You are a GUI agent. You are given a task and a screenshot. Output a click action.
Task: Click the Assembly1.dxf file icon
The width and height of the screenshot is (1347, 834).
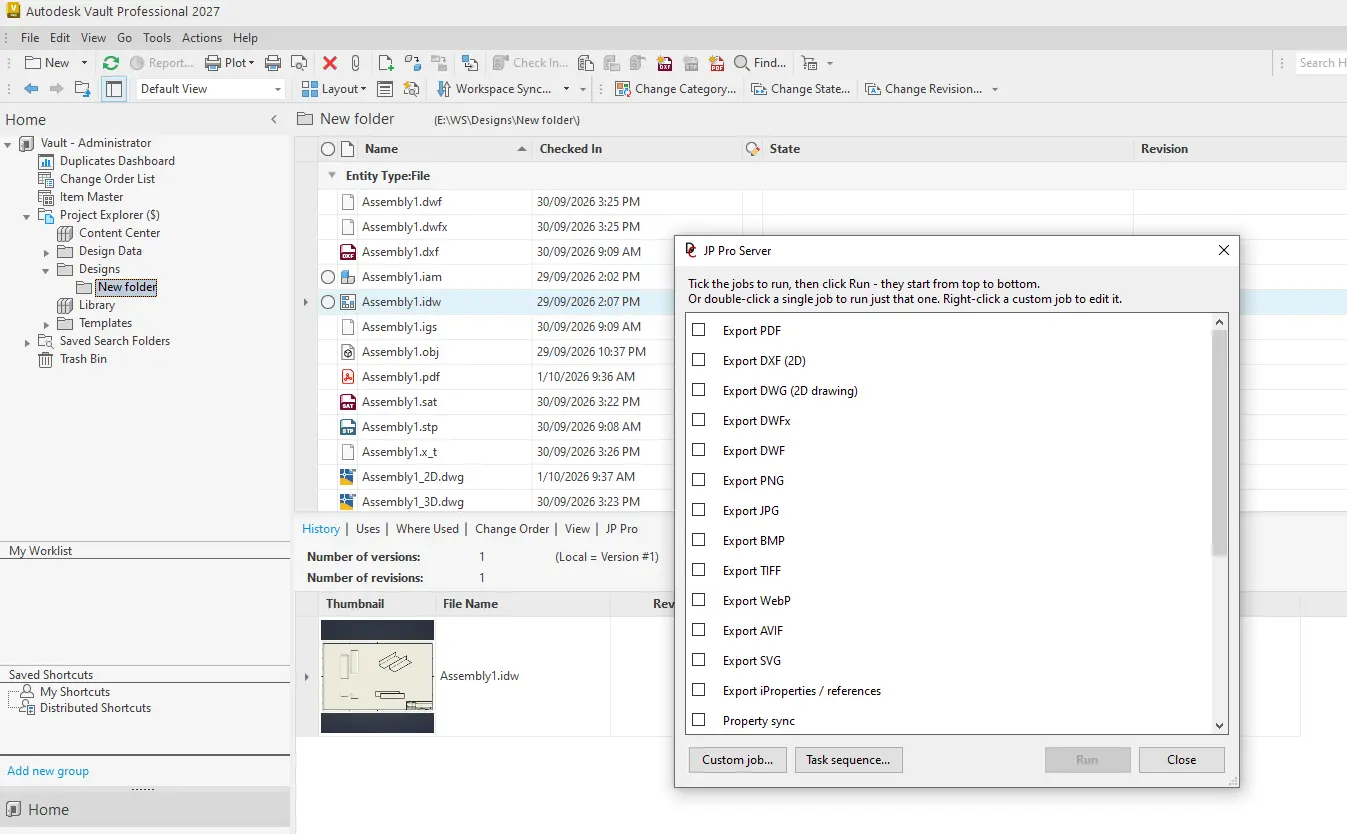(347, 252)
